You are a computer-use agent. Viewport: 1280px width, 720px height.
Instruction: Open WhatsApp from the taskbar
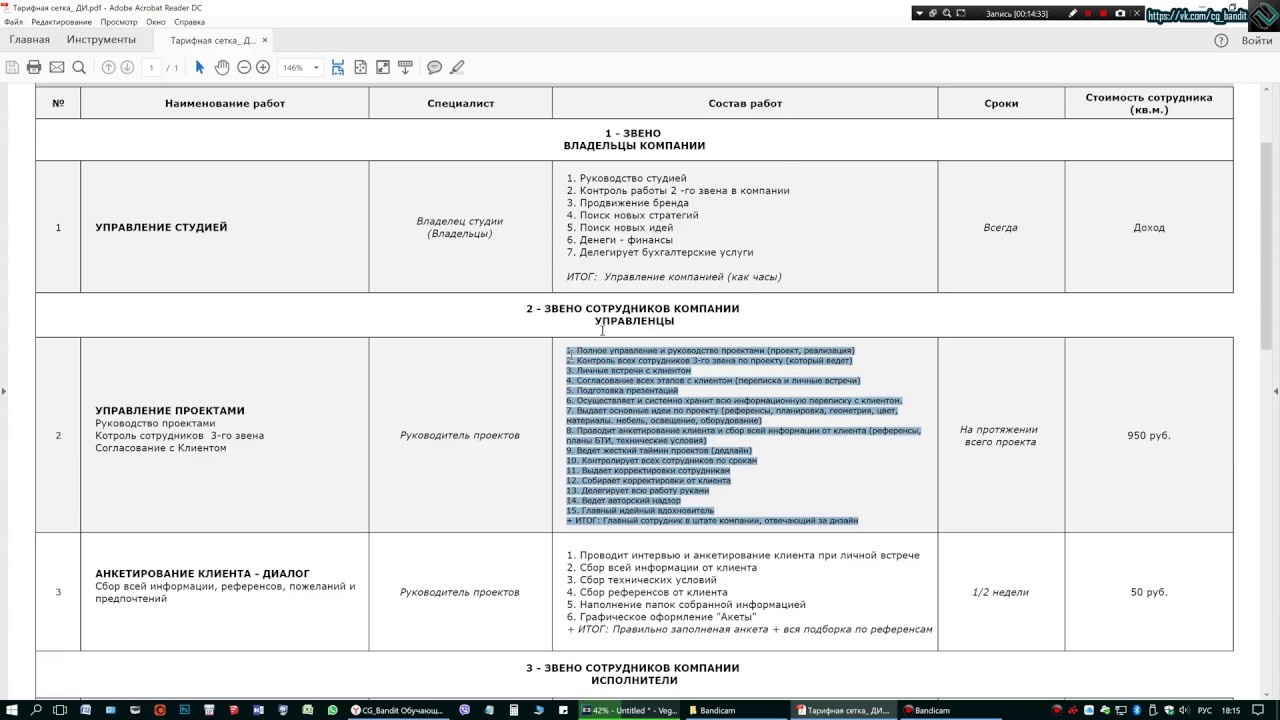tap(333, 710)
